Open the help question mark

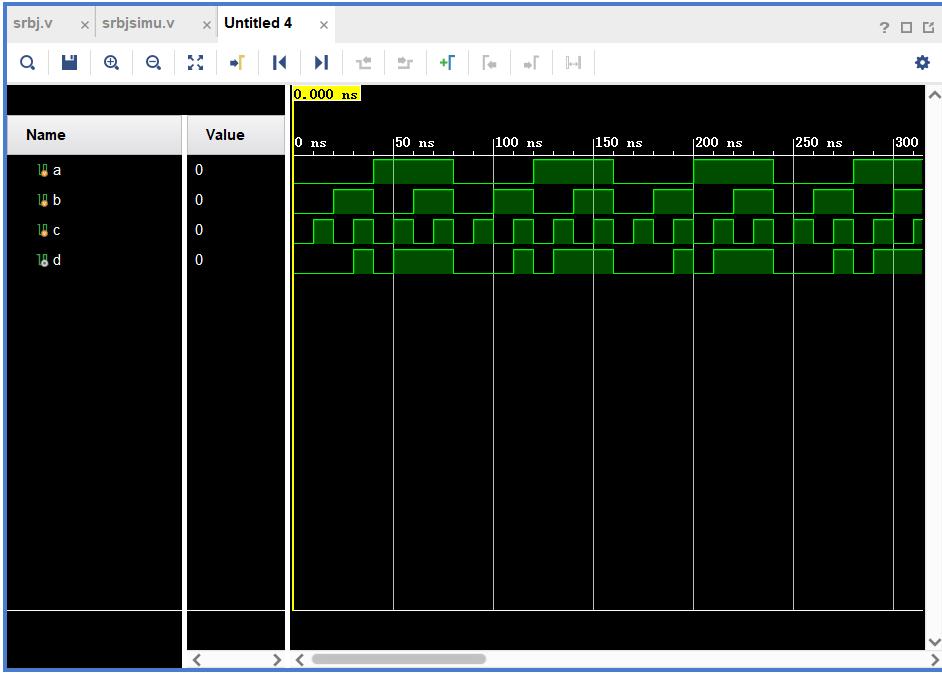[x=884, y=28]
